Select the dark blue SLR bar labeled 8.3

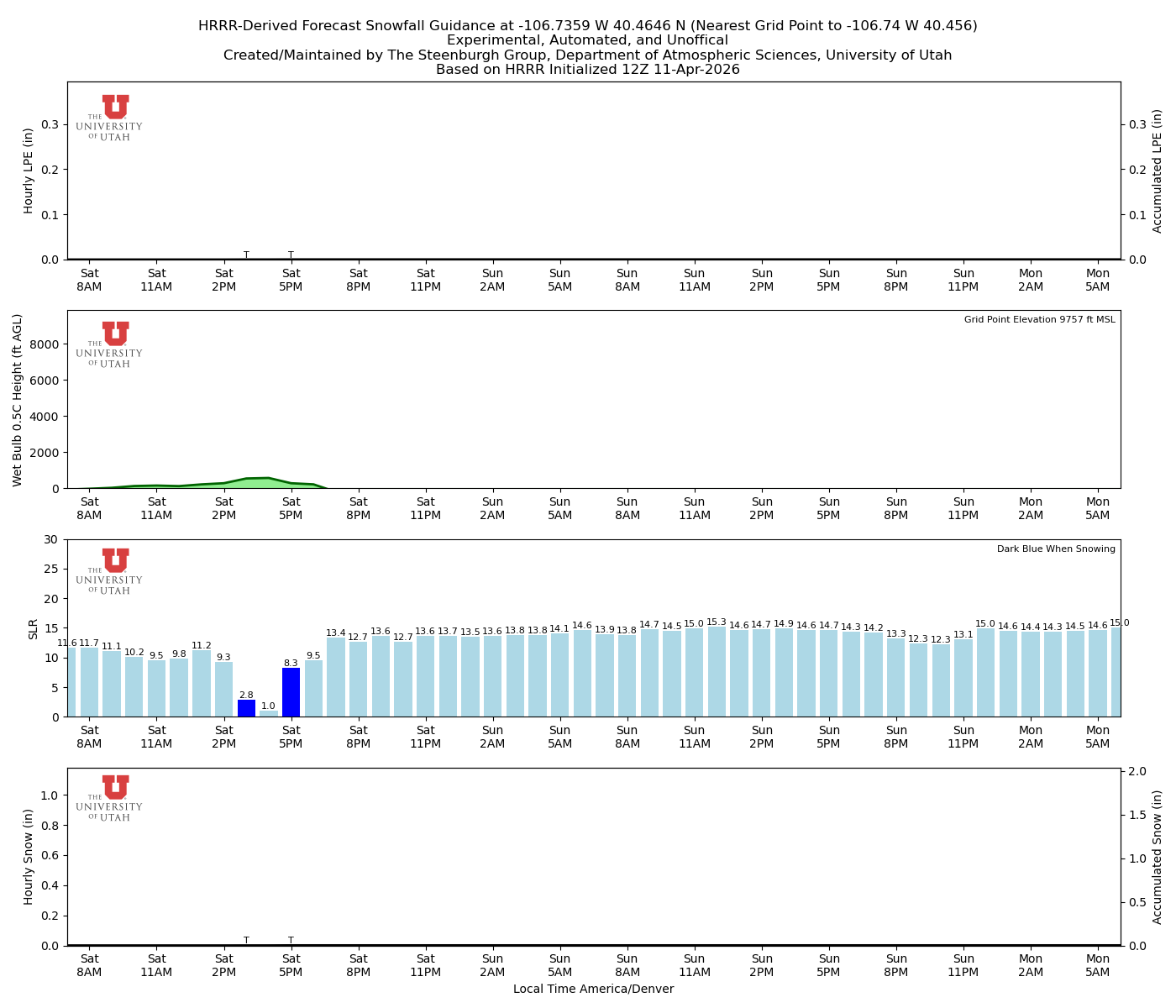(291, 692)
